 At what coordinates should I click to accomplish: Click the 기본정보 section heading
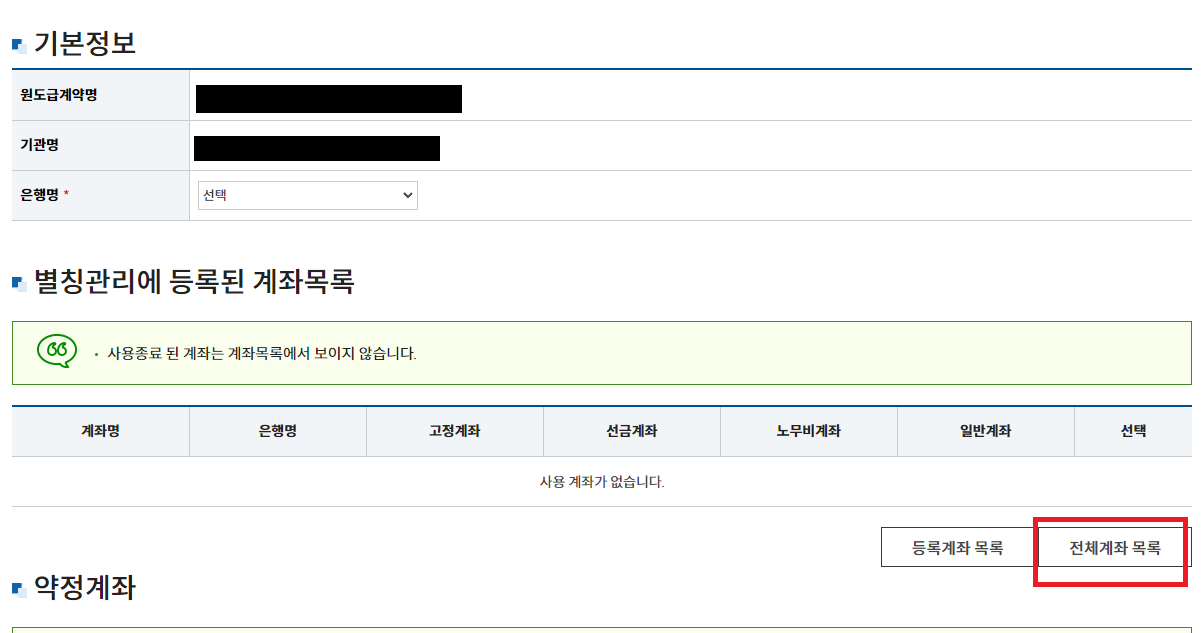pyautogui.click(x=85, y=43)
